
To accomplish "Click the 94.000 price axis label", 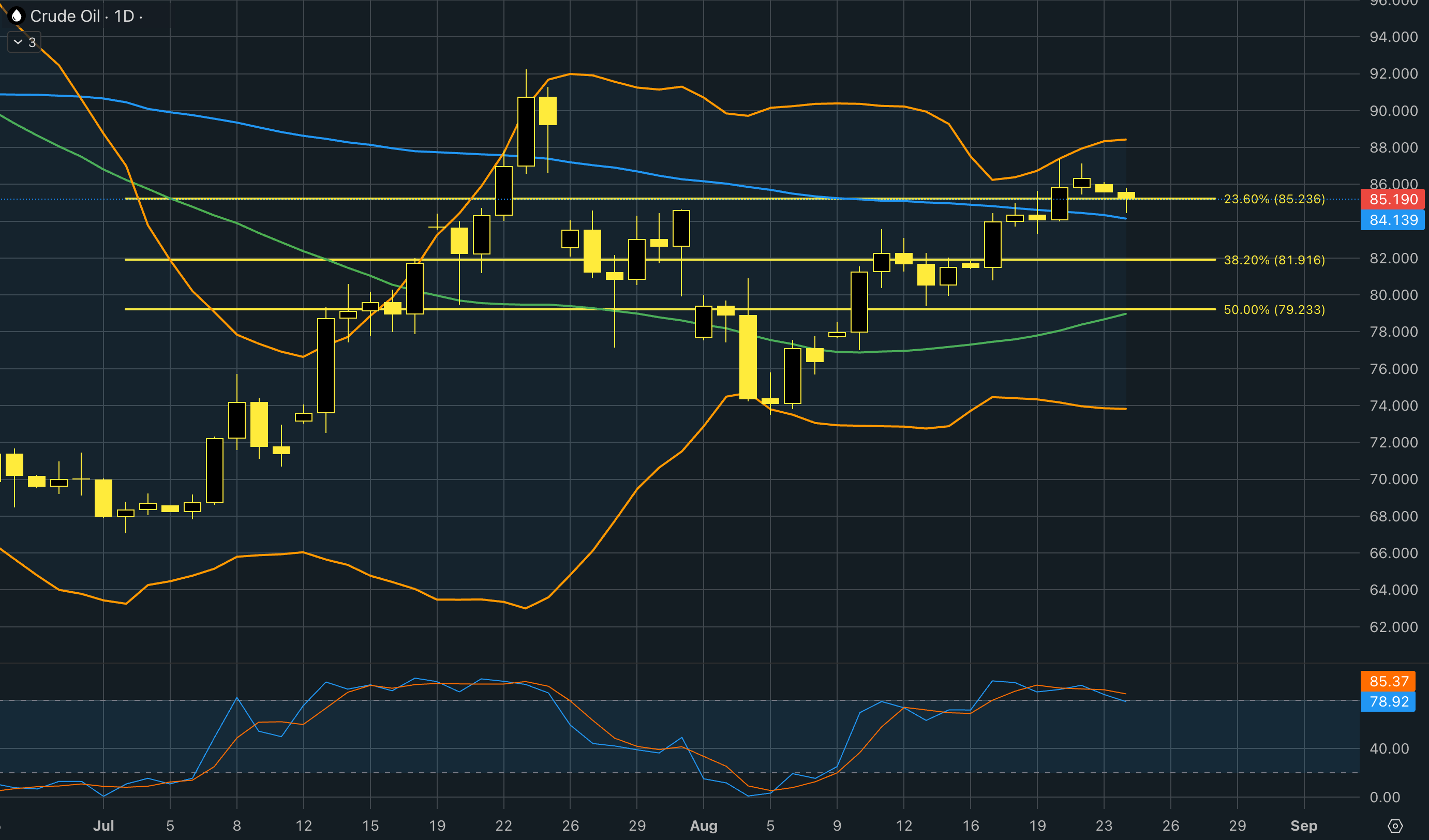I will click(1393, 37).
